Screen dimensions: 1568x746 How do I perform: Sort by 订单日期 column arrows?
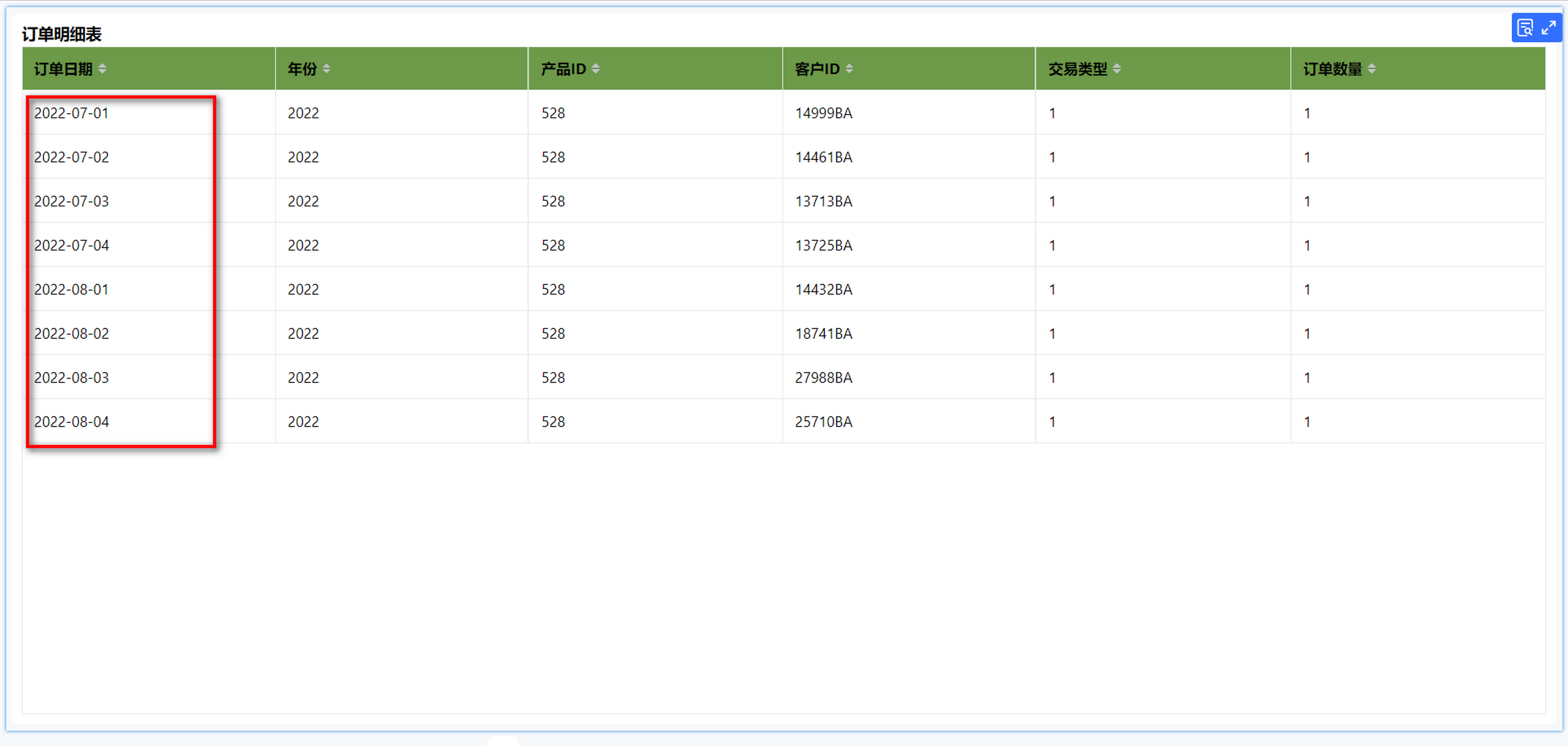coord(102,69)
